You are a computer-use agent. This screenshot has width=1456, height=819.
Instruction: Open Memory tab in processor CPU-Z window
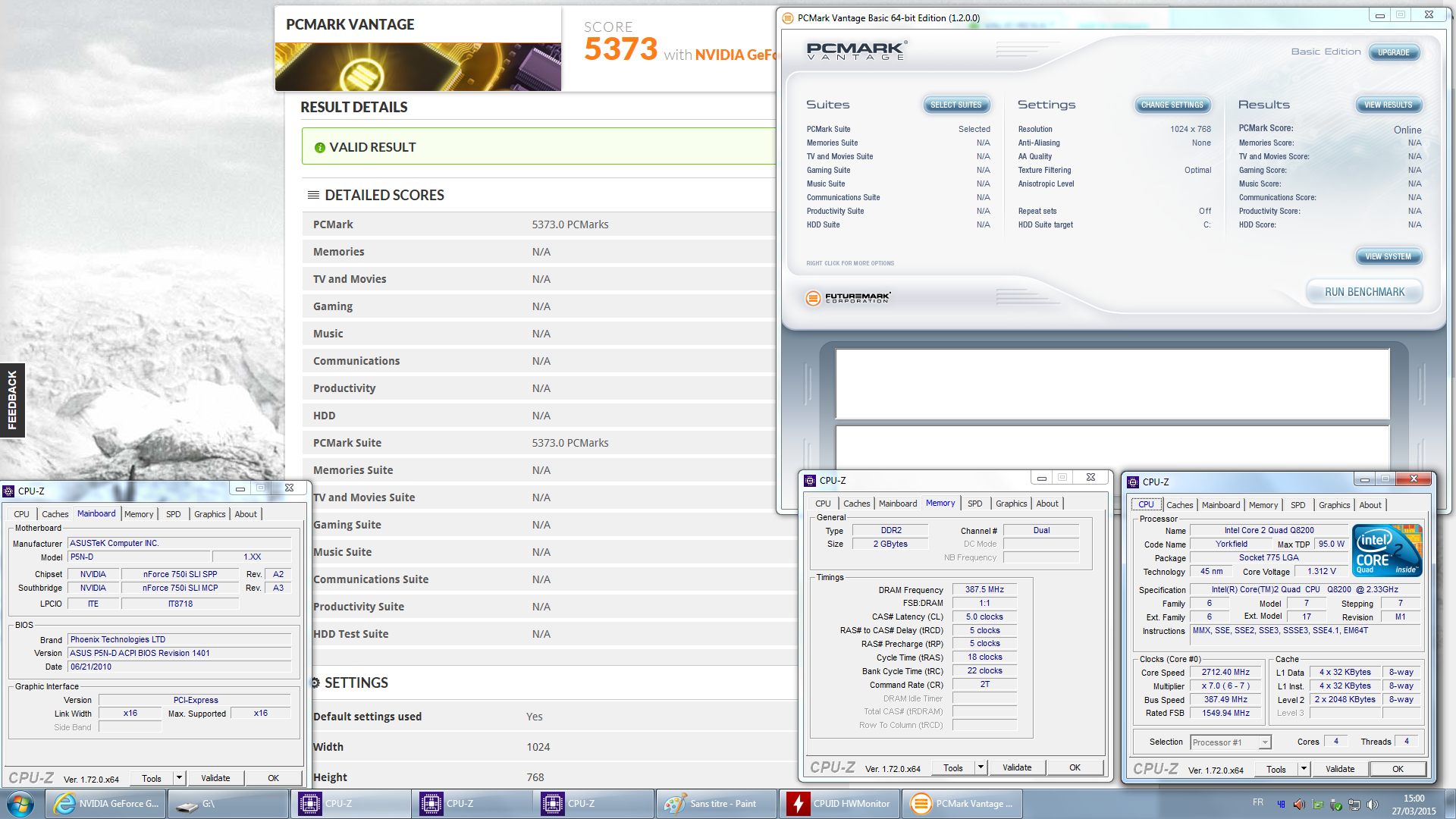[1263, 505]
